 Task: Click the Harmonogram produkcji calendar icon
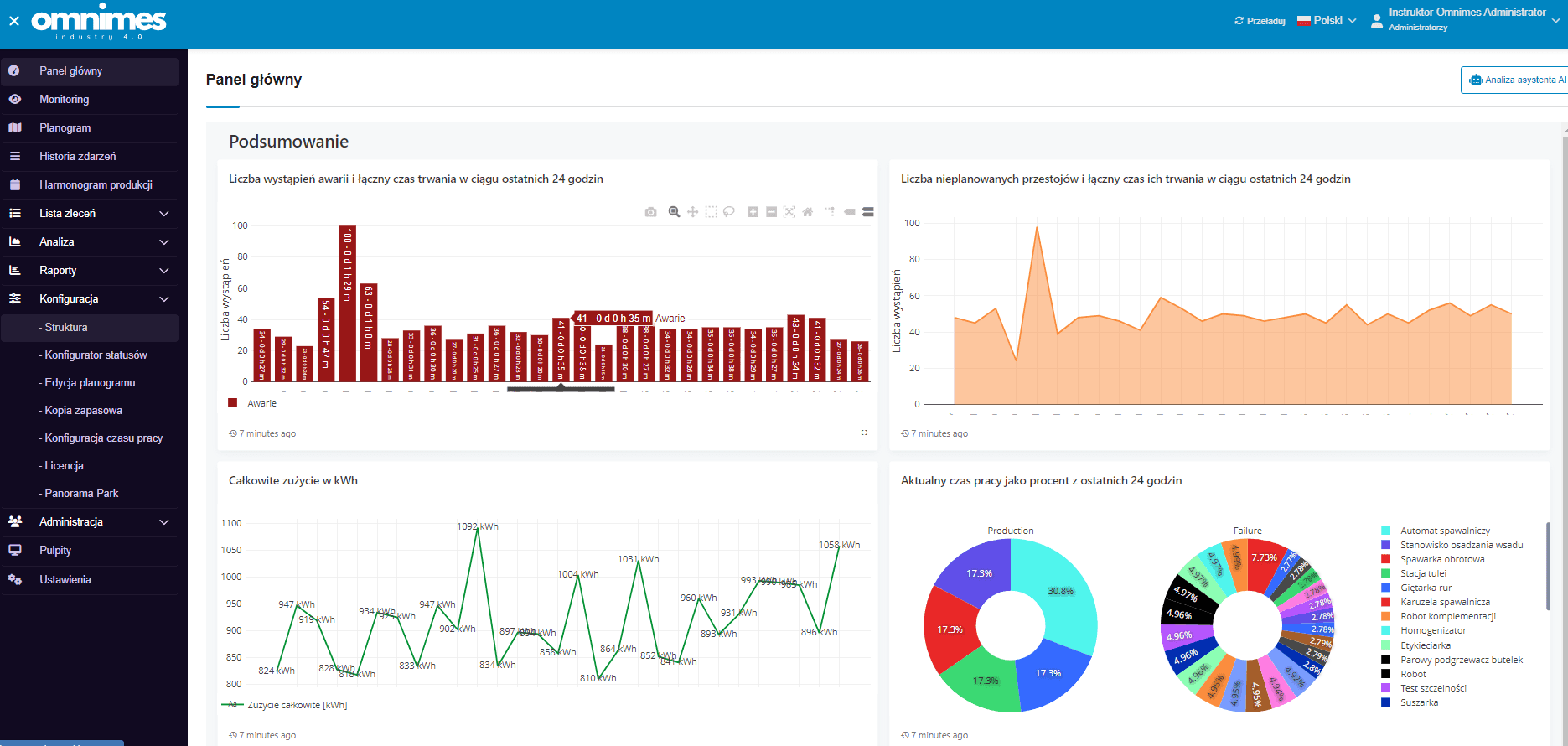click(x=14, y=185)
